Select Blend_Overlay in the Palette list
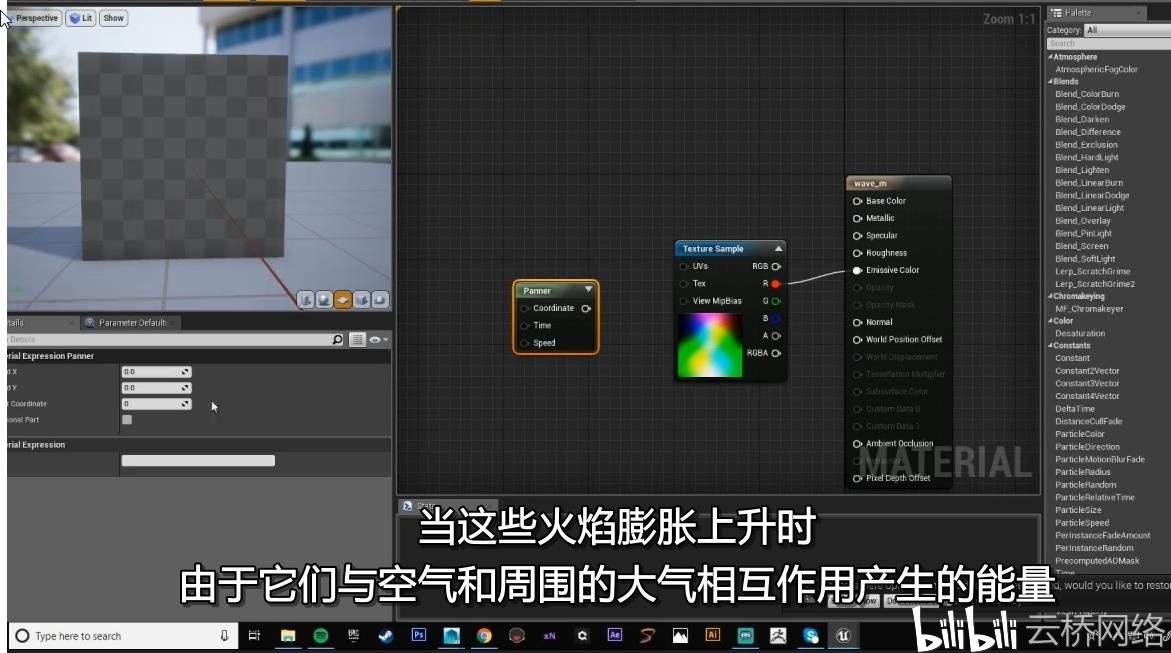Viewport: 1171px width, 653px height. pos(1083,221)
